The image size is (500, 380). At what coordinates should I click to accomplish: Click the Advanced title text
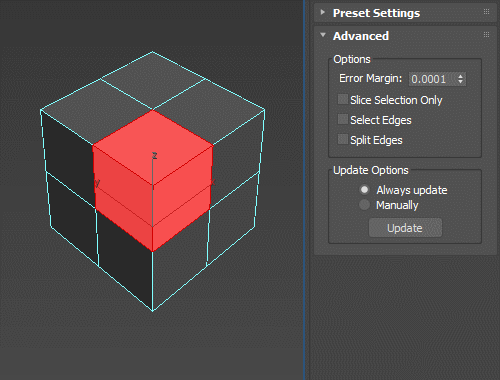pos(361,36)
